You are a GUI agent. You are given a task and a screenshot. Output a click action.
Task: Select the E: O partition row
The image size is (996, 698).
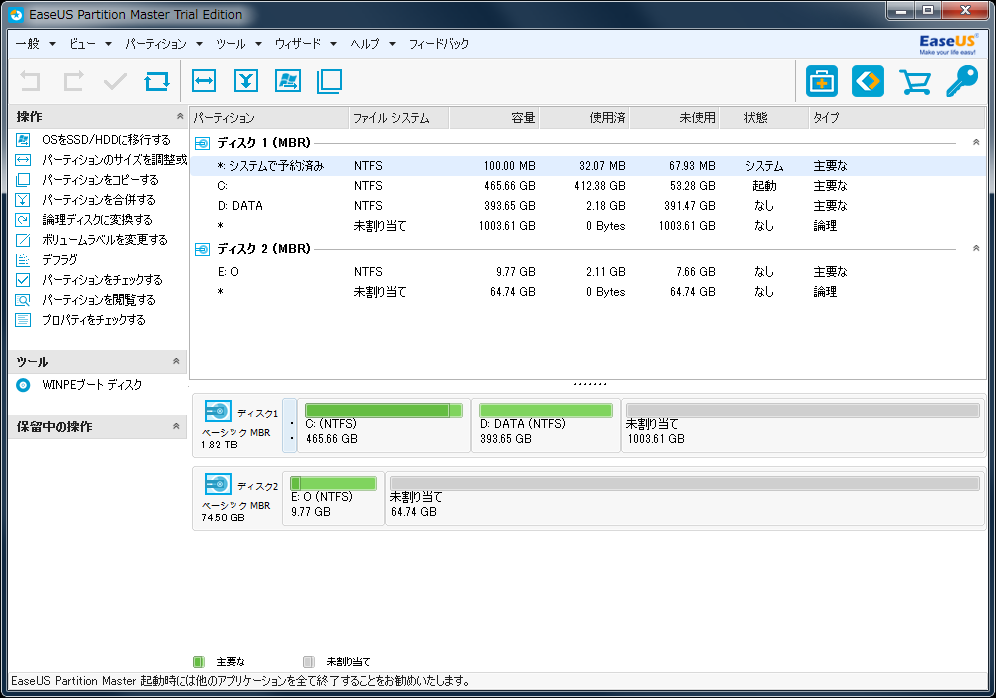coord(588,272)
